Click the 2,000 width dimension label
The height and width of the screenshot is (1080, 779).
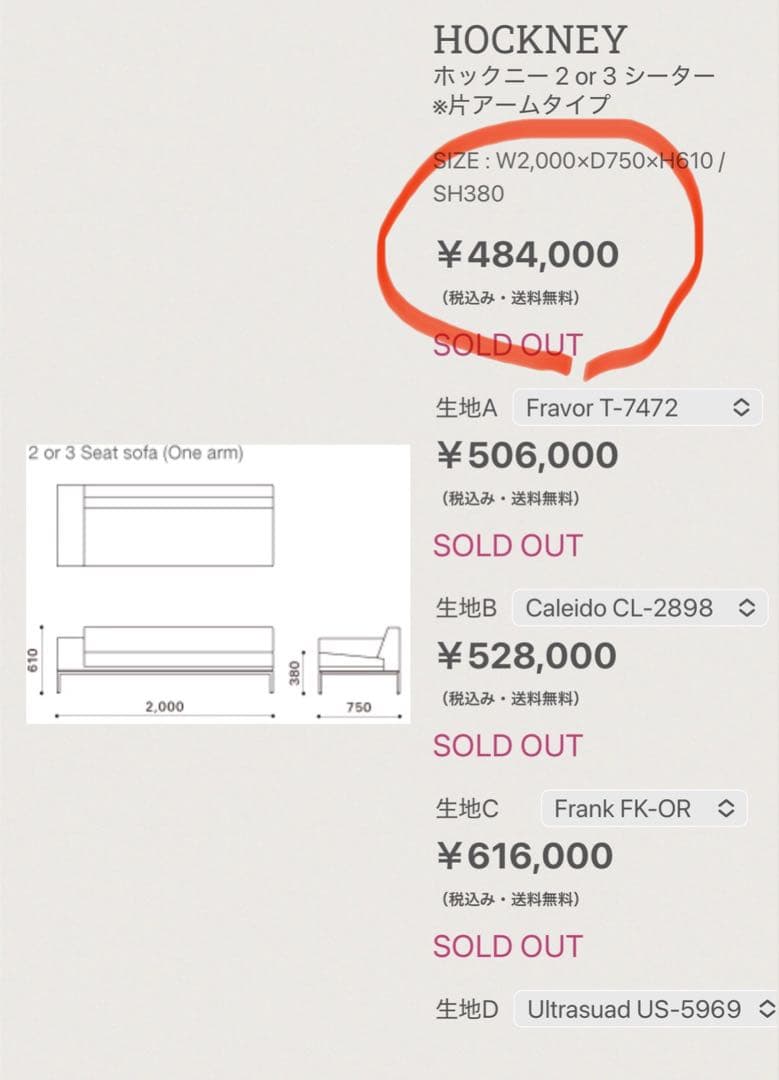tap(164, 706)
